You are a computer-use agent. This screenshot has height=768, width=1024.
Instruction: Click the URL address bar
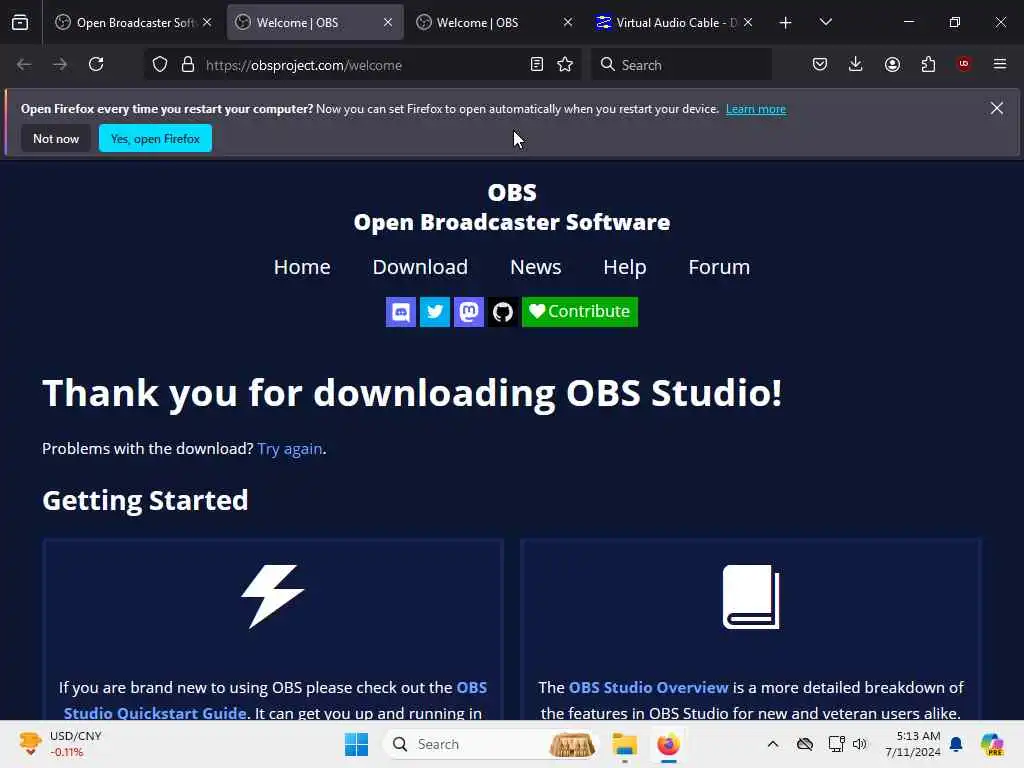[x=362, y=65]
